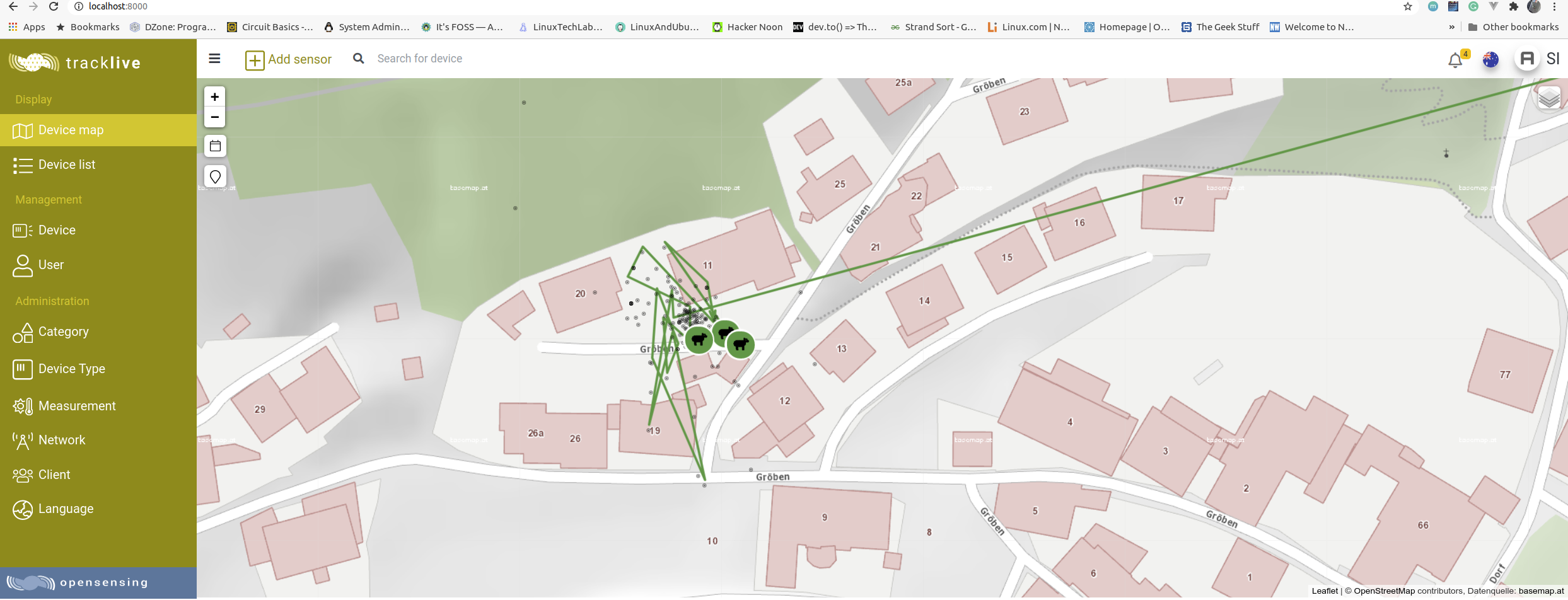1568x600 pixels.
Task: Open the Leaflet attribution link
Action: 1324,591
